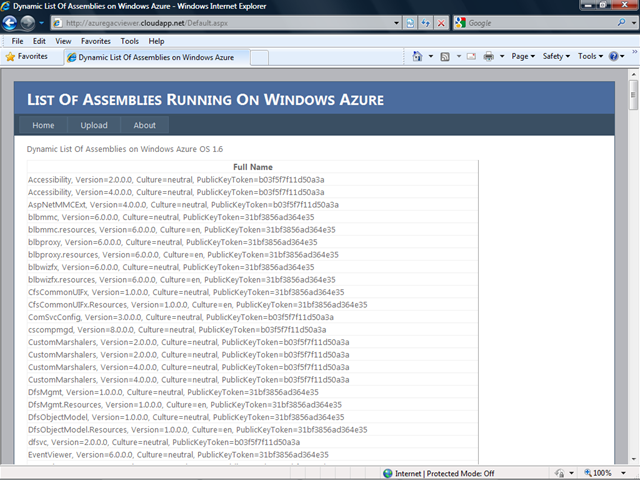Click the AspNetMMCExt assembly row
640x480 pixels.
253,204
